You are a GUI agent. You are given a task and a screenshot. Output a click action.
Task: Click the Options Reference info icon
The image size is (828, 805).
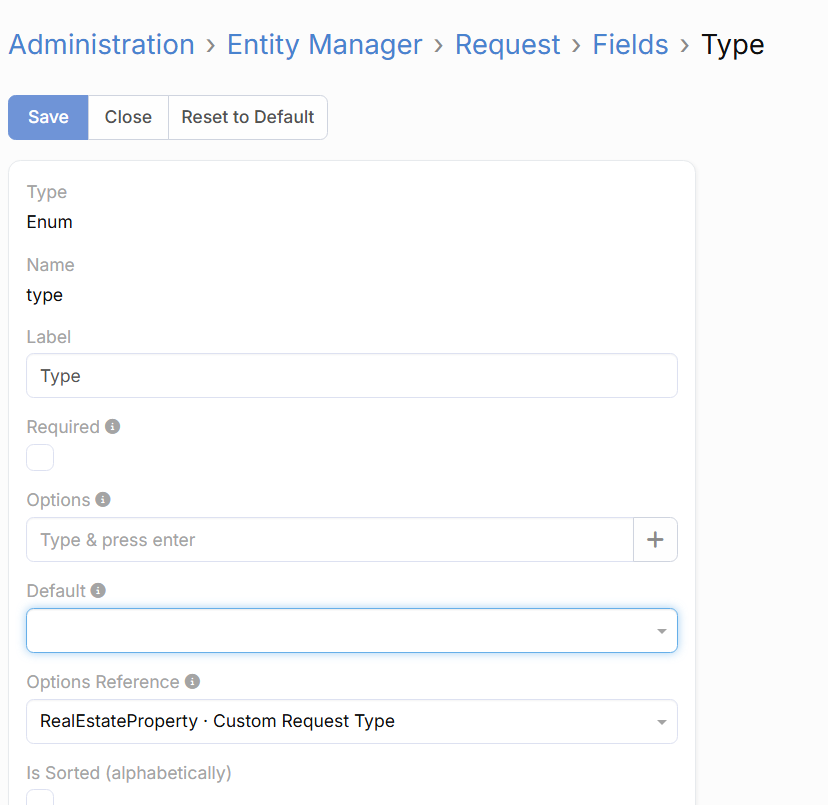coord(192,682)
